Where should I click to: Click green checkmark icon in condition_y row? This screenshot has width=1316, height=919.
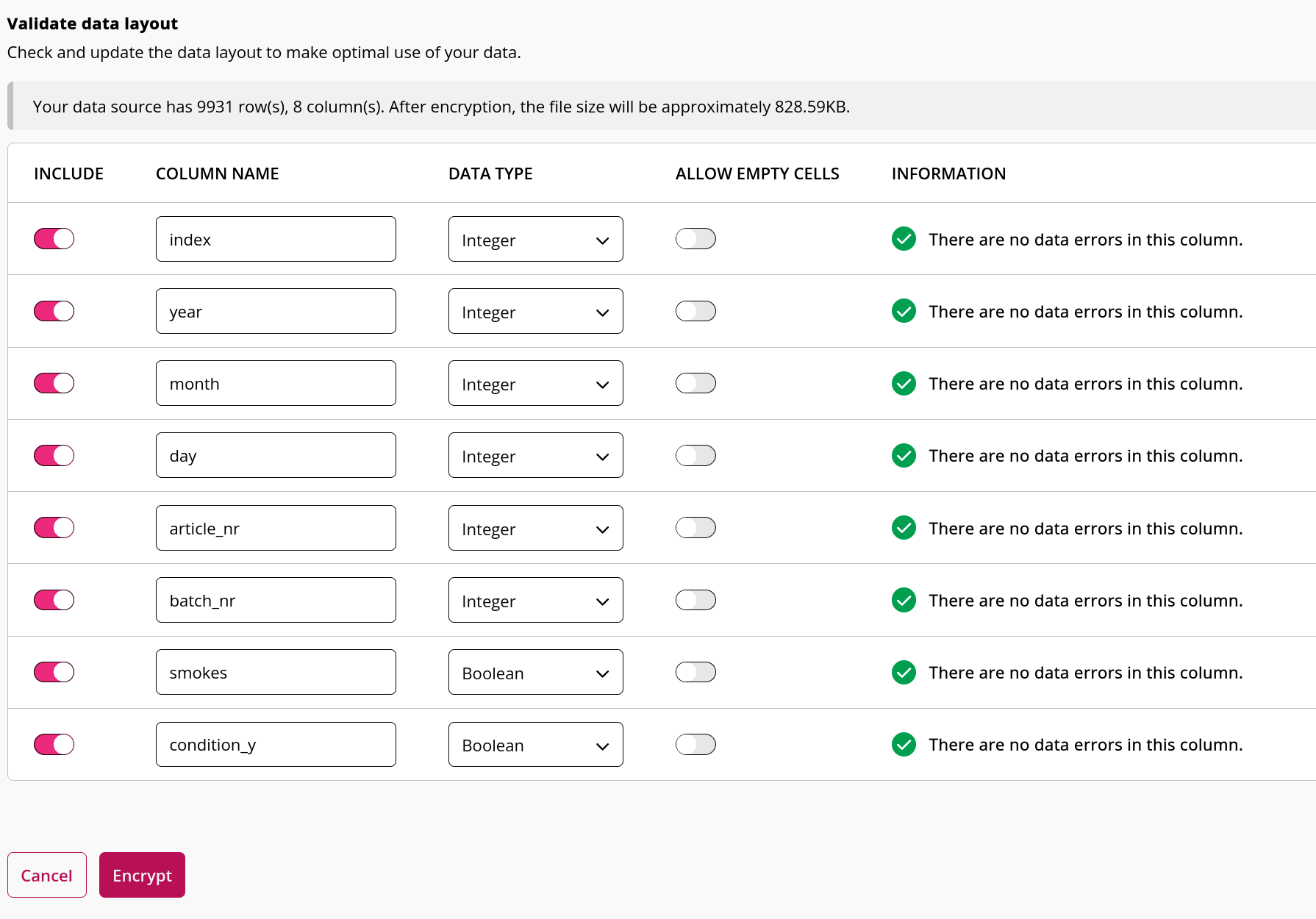coord(904,744)
